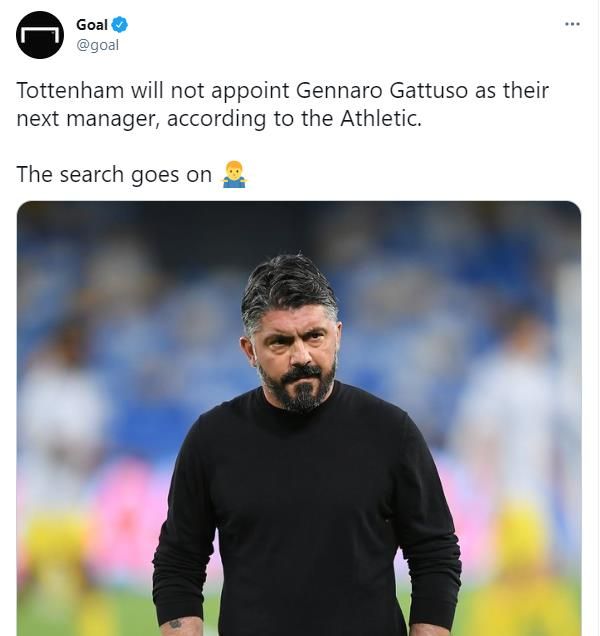Click the shrugging person emoji
The height and width of the screenshot is (636, 600).
234,175
